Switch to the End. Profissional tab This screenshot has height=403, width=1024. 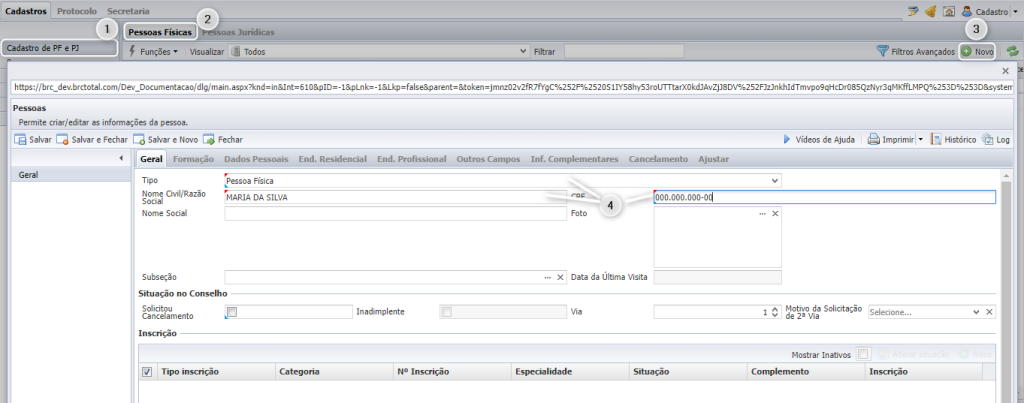click(411, 159)
